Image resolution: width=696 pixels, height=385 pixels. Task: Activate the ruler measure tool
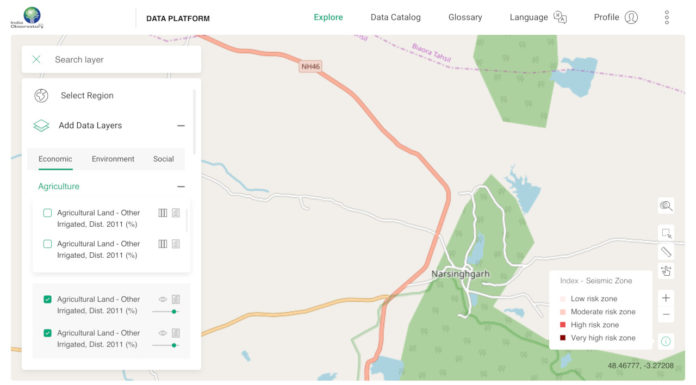(x=666, y=252)
